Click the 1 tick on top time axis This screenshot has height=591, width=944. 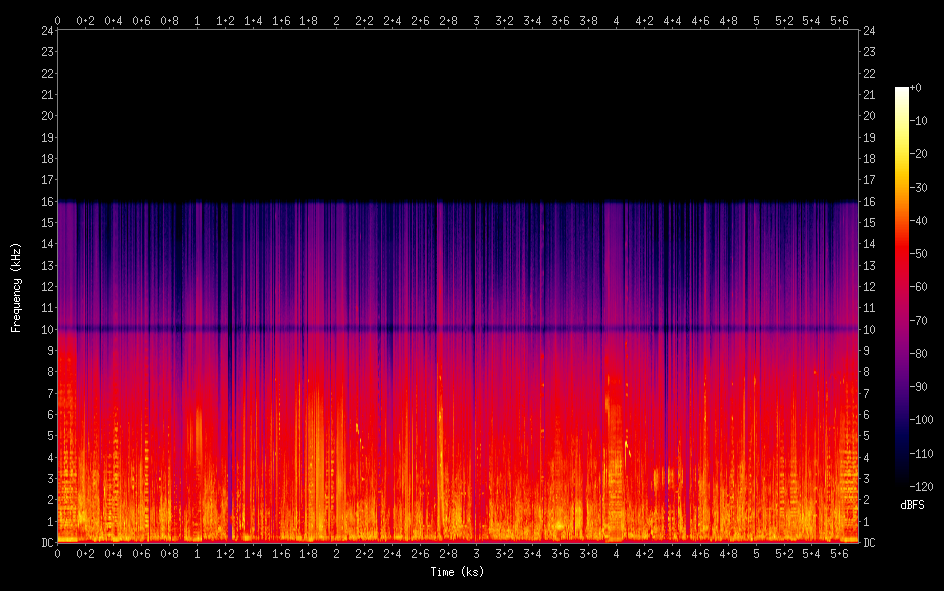click(x=197, y=19)
